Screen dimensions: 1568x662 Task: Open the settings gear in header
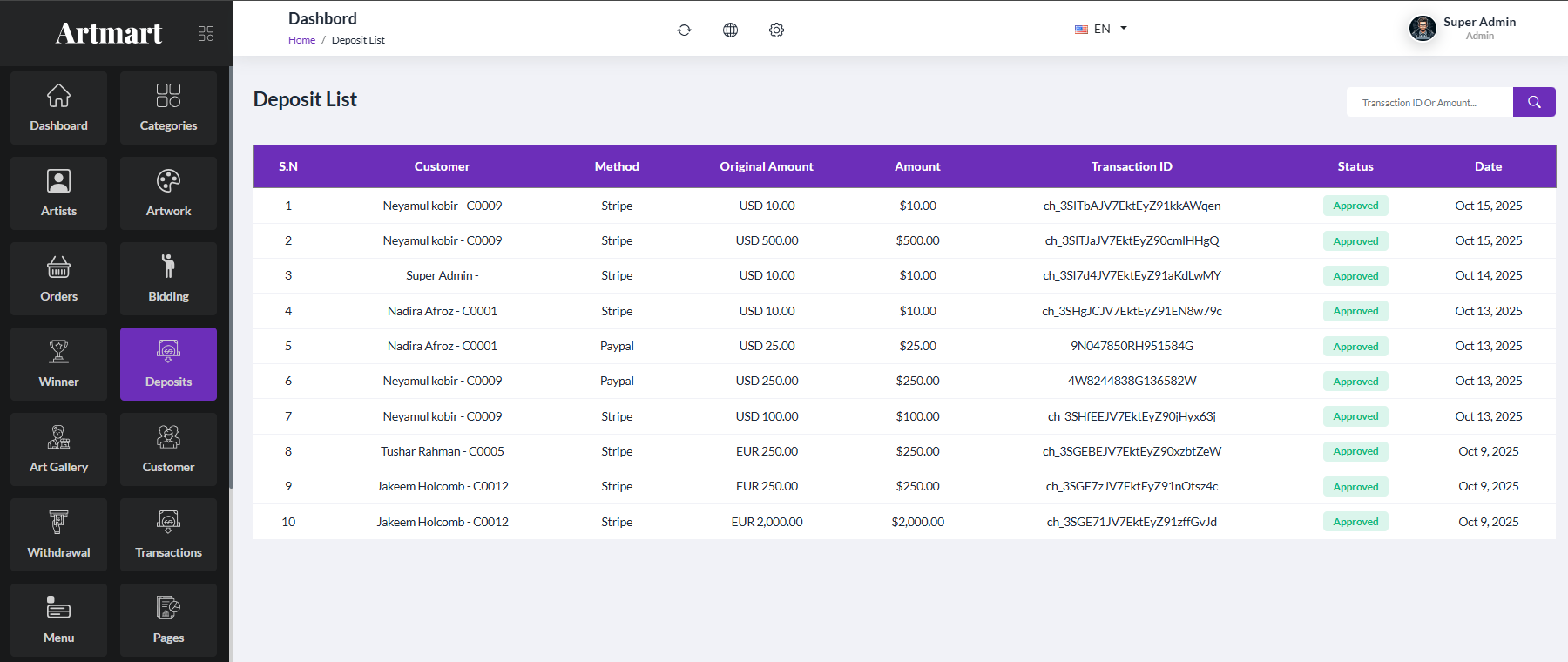777,30
